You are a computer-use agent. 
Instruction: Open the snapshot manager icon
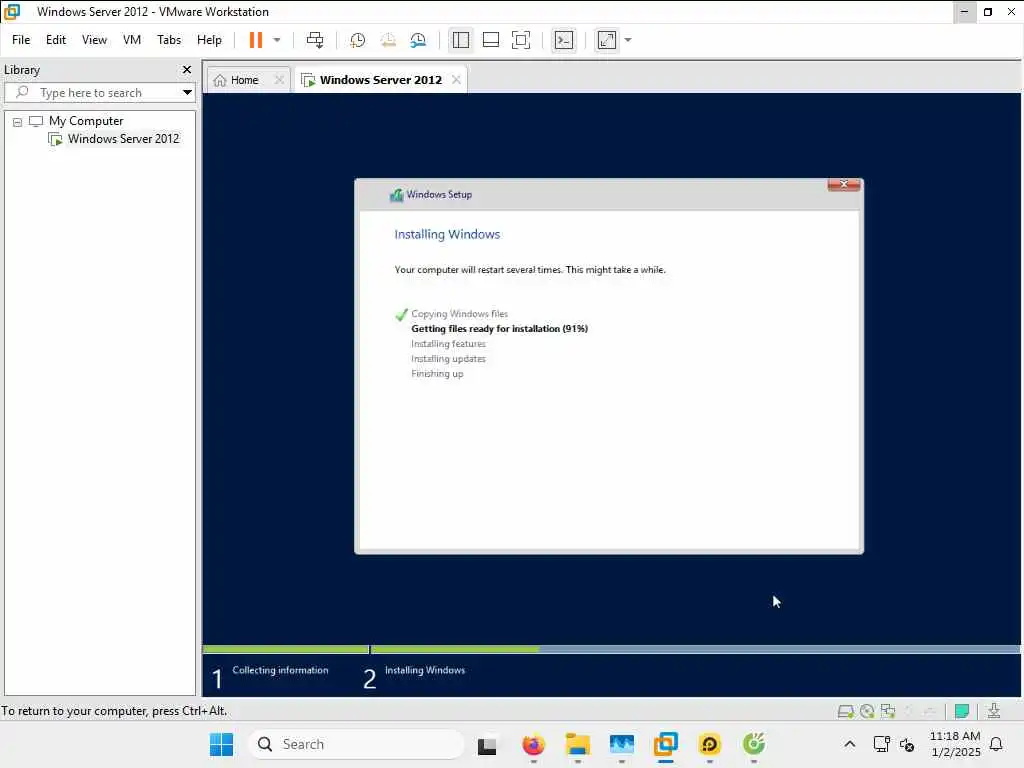pyautogui.click(x=418, y=40)
